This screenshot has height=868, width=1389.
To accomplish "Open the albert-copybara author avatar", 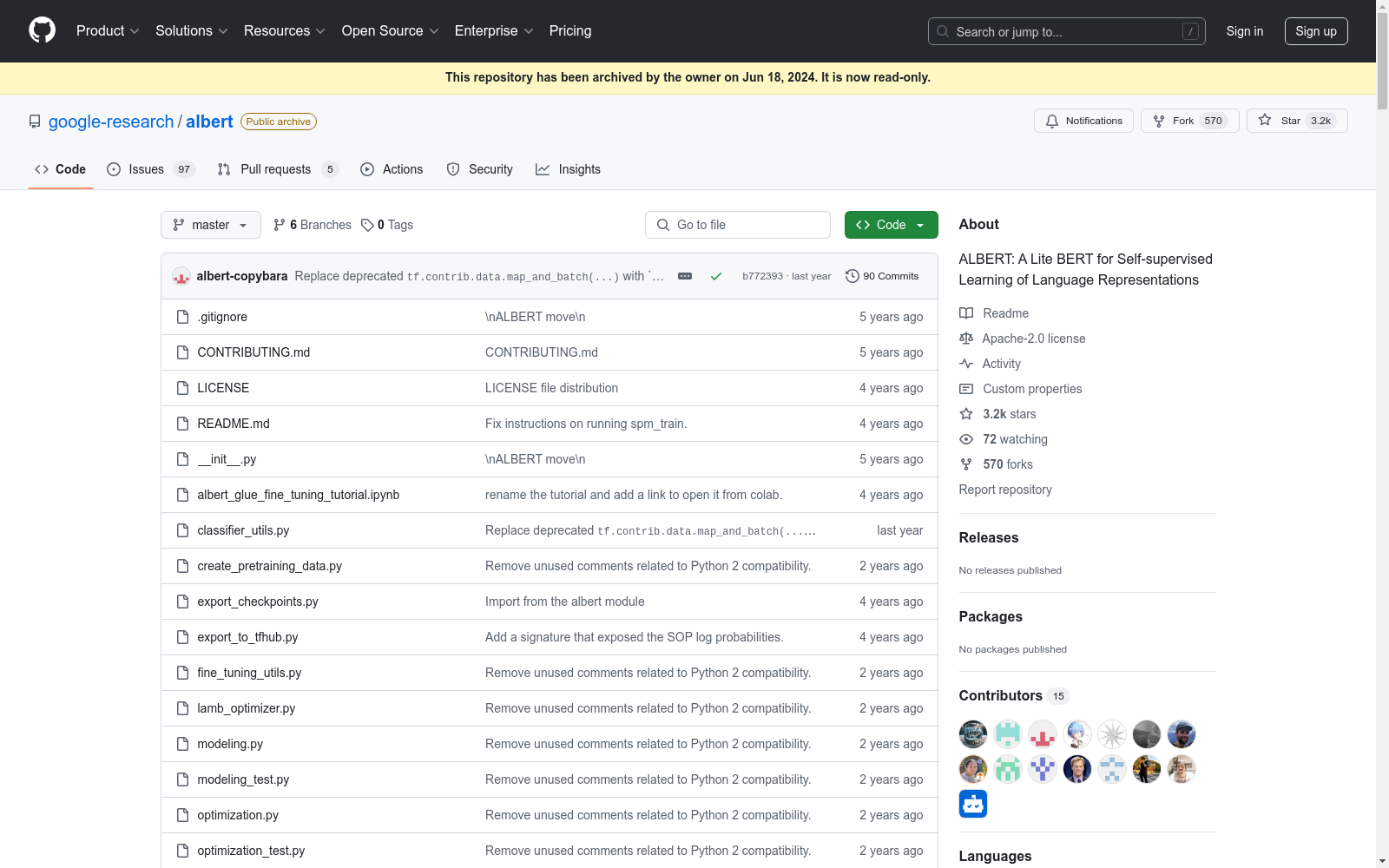I will coord(181,276).
